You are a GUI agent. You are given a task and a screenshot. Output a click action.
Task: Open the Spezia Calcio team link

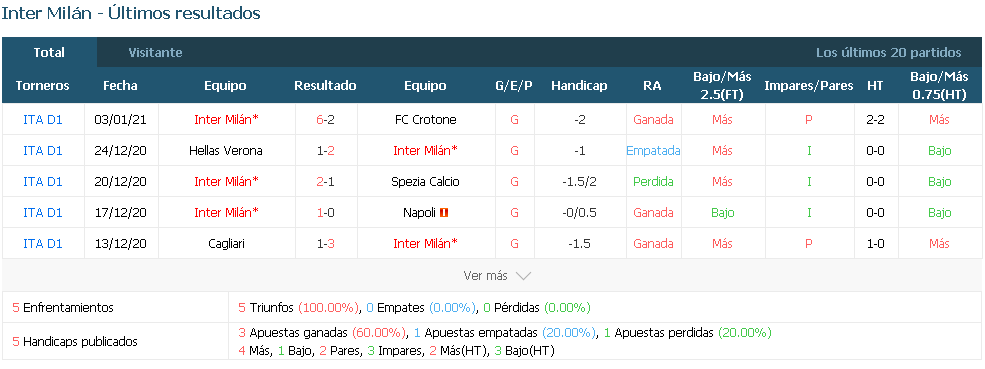(x=425, y=182)
